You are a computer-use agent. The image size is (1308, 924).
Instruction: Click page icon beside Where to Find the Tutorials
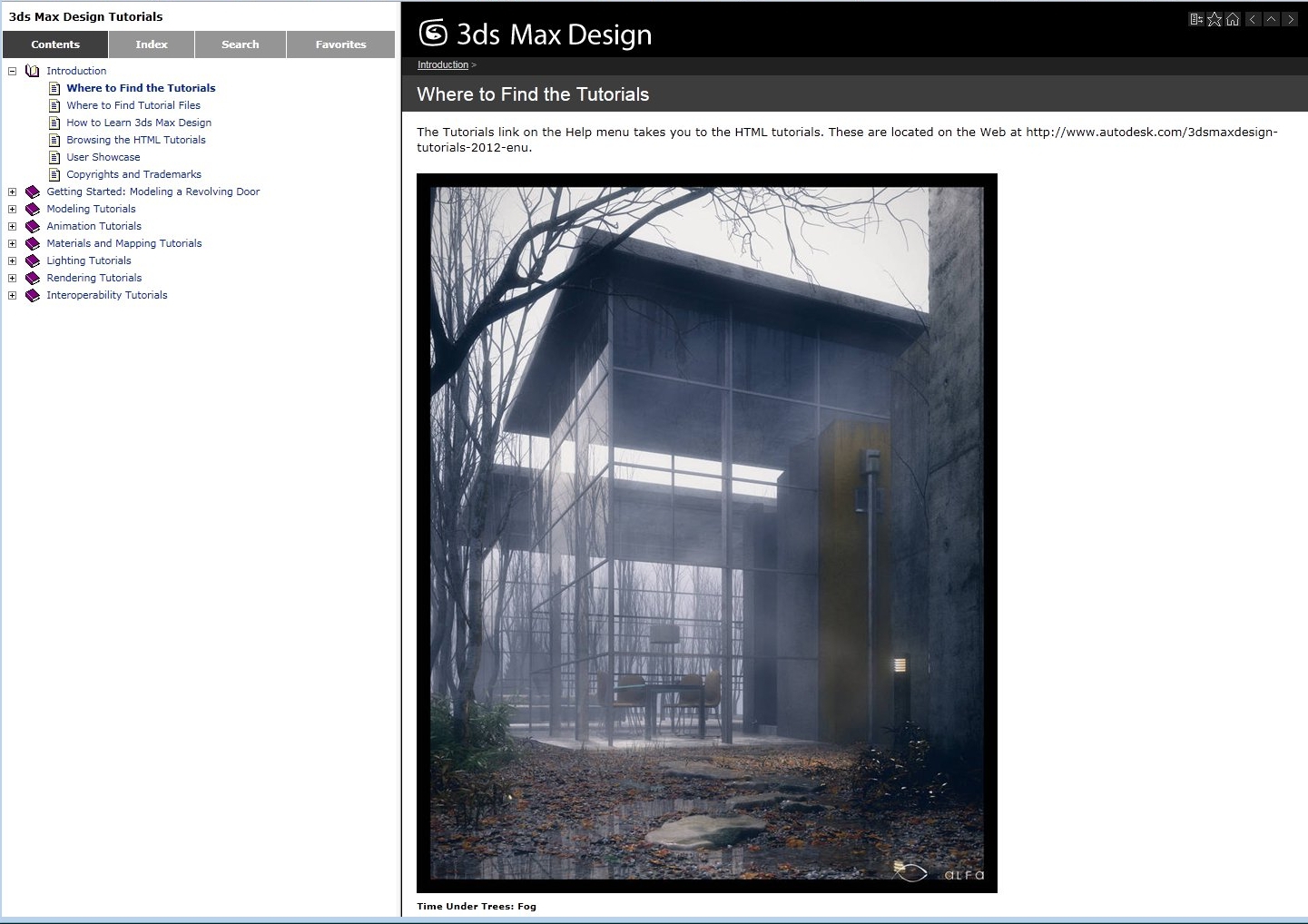coord(54,88)
